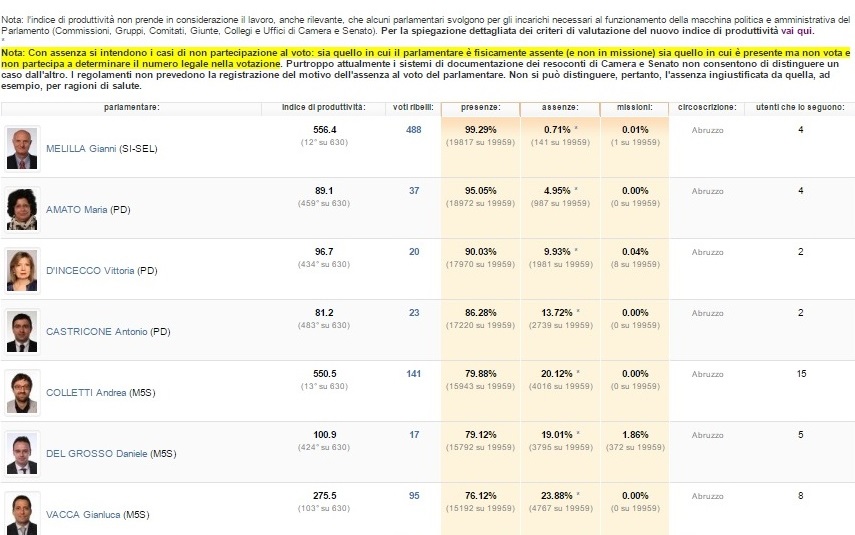Open MELILLA Gianni's profile link

[81, 149]
